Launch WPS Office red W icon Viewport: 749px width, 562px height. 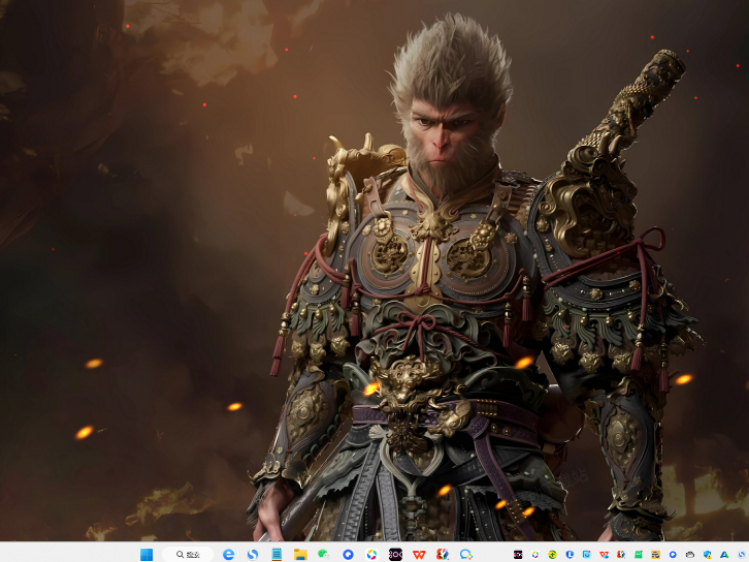(419, 554)
